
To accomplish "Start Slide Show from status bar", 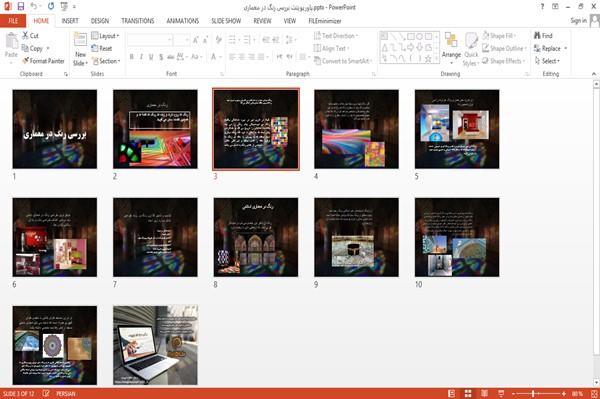I will click(501, 394).
